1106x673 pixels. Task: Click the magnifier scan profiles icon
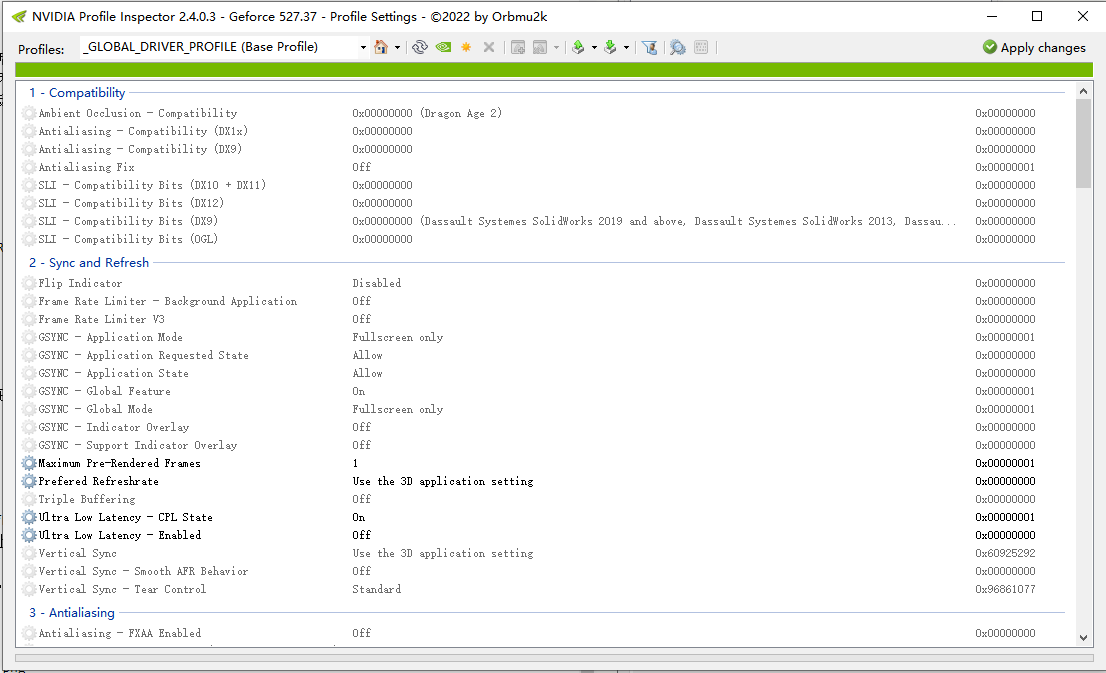pos(677,47)
